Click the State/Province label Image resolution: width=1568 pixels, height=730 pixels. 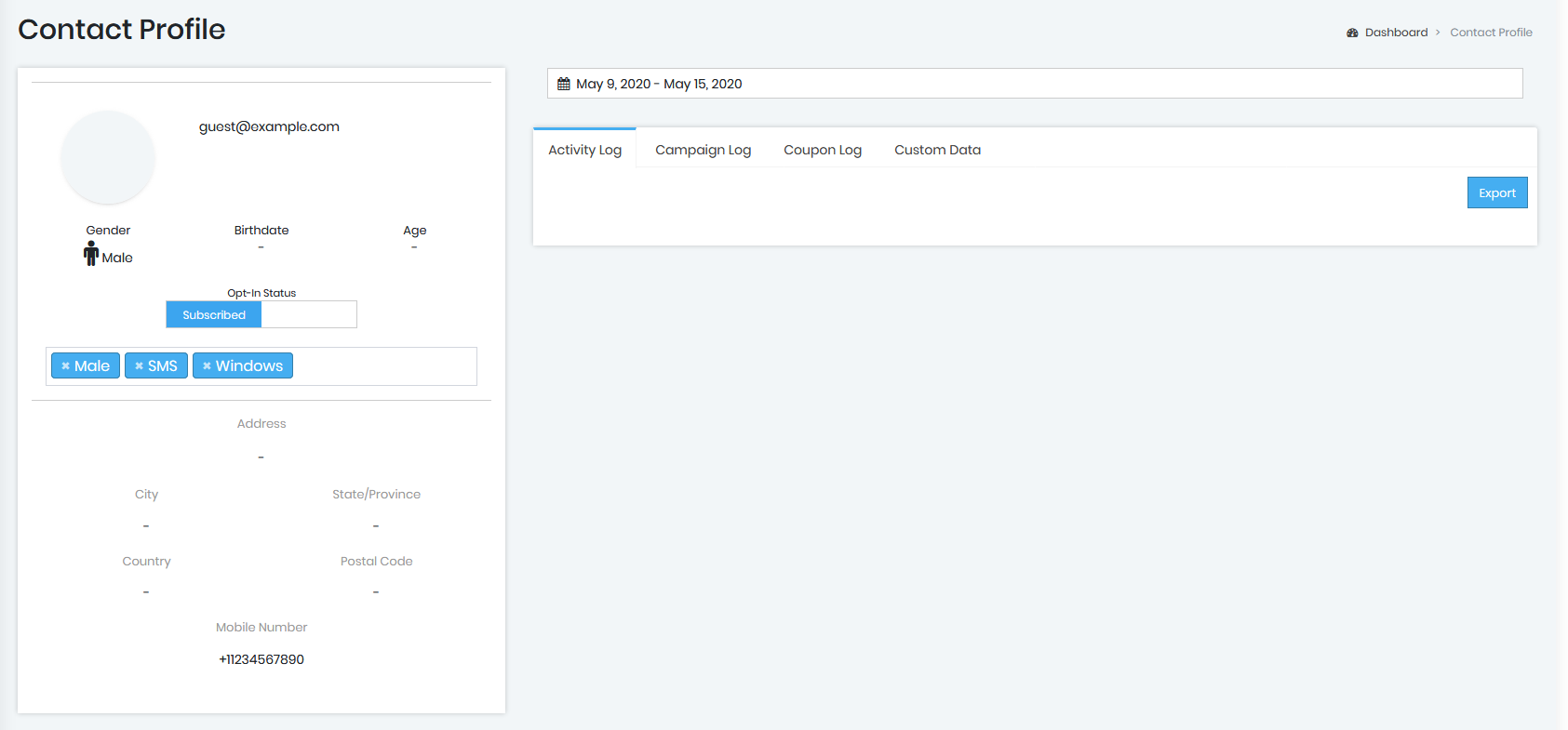[x=376, y=495]
